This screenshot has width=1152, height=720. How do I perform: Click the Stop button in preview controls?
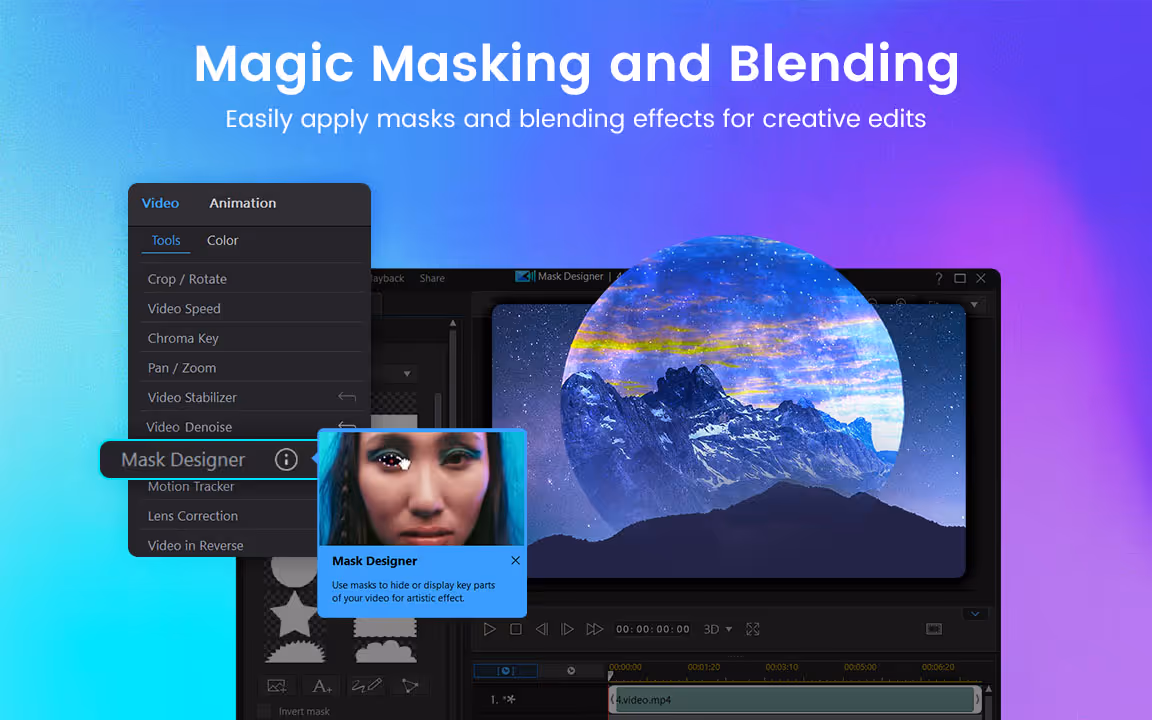[x=516, y=629]
